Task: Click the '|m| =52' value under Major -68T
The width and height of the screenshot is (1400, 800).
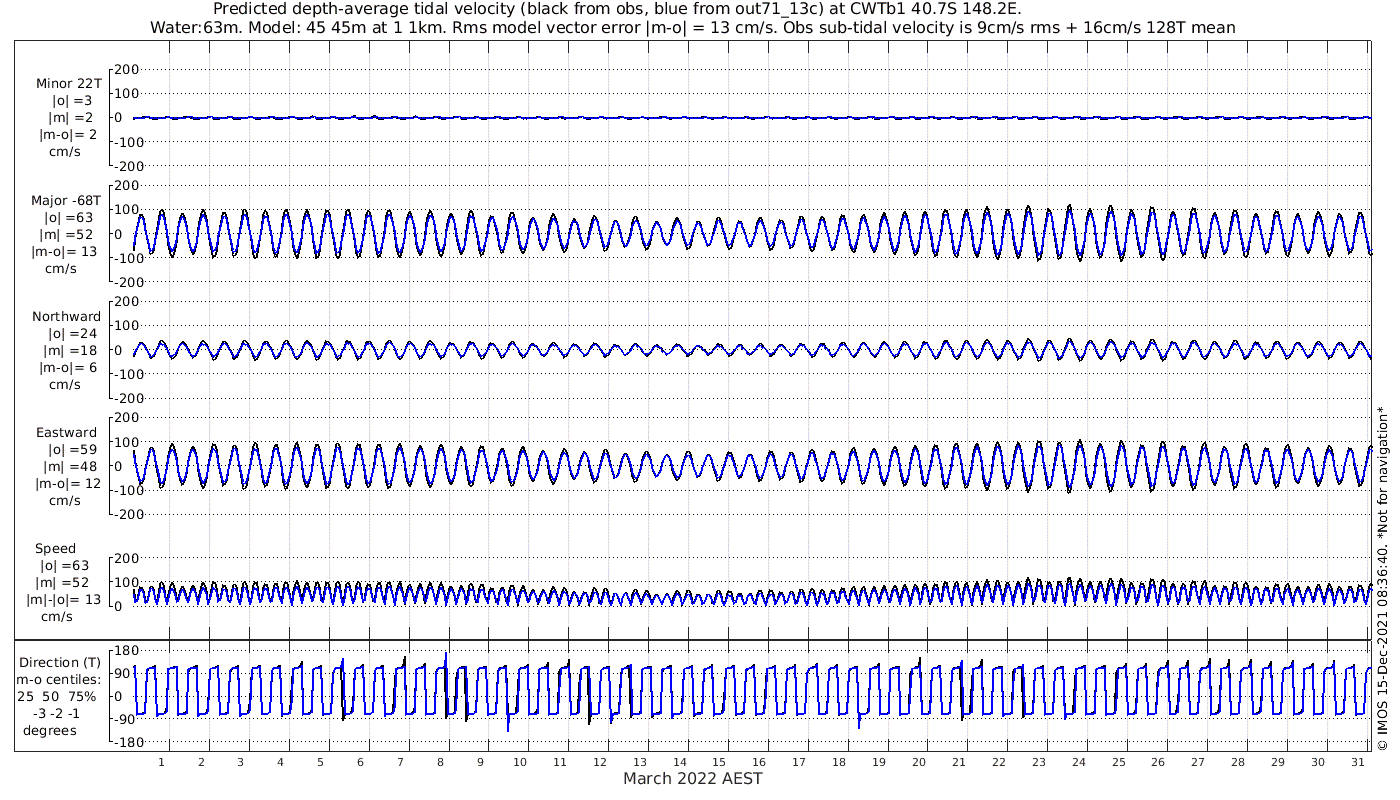Action: [68, 235]
